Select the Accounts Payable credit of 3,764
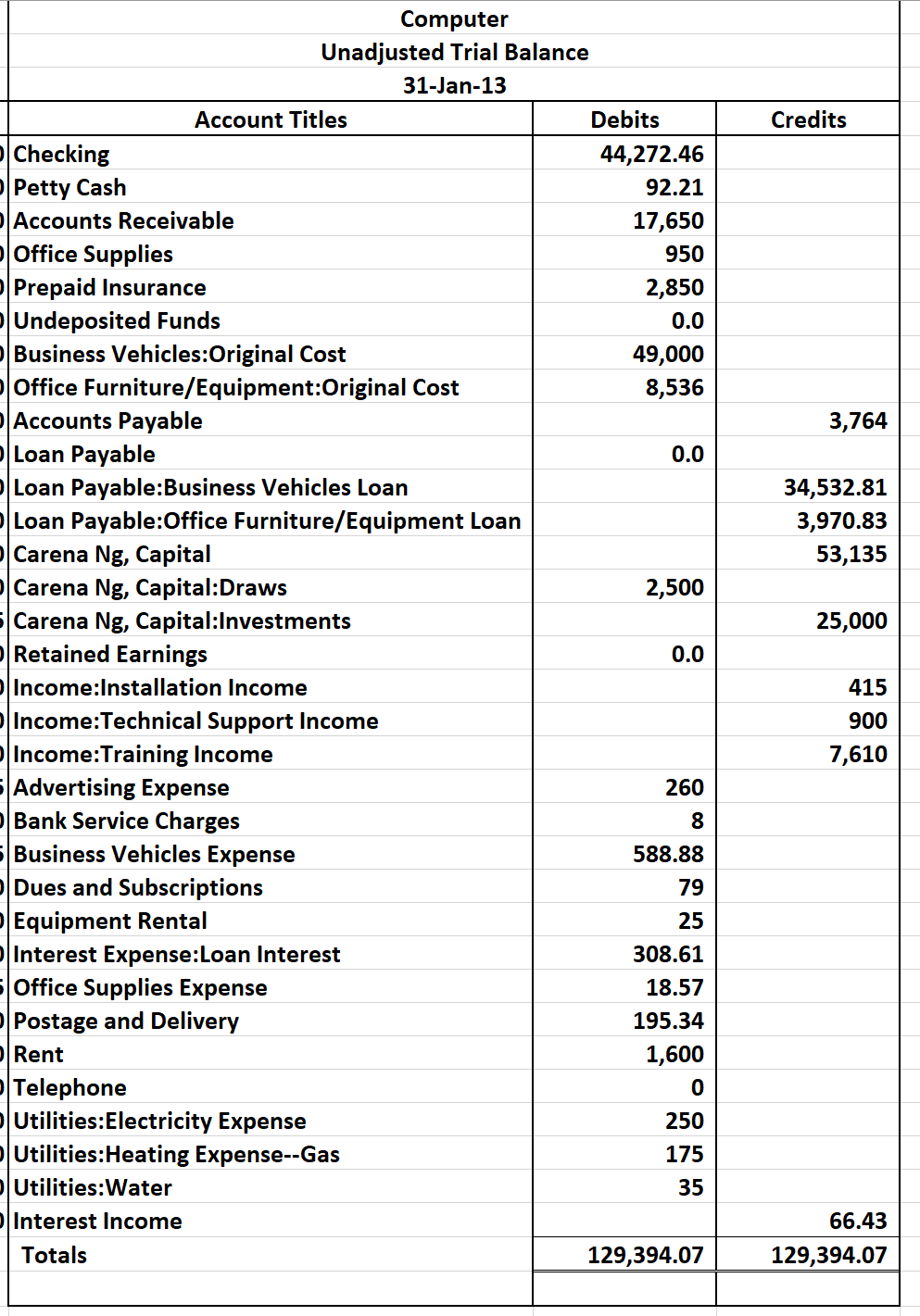 [x=862, y=420]
